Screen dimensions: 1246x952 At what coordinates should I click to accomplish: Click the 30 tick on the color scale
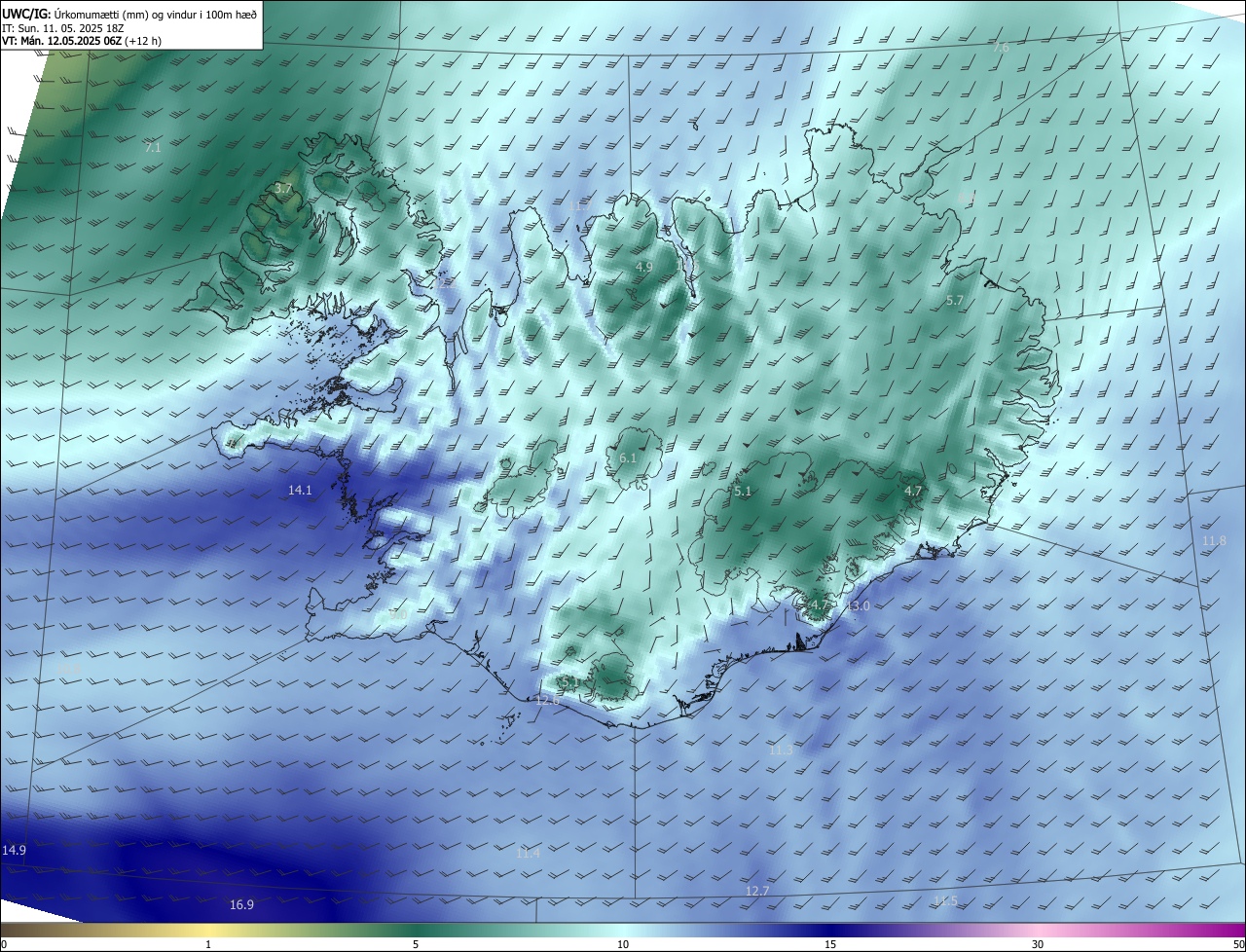tap(1038, 944)
